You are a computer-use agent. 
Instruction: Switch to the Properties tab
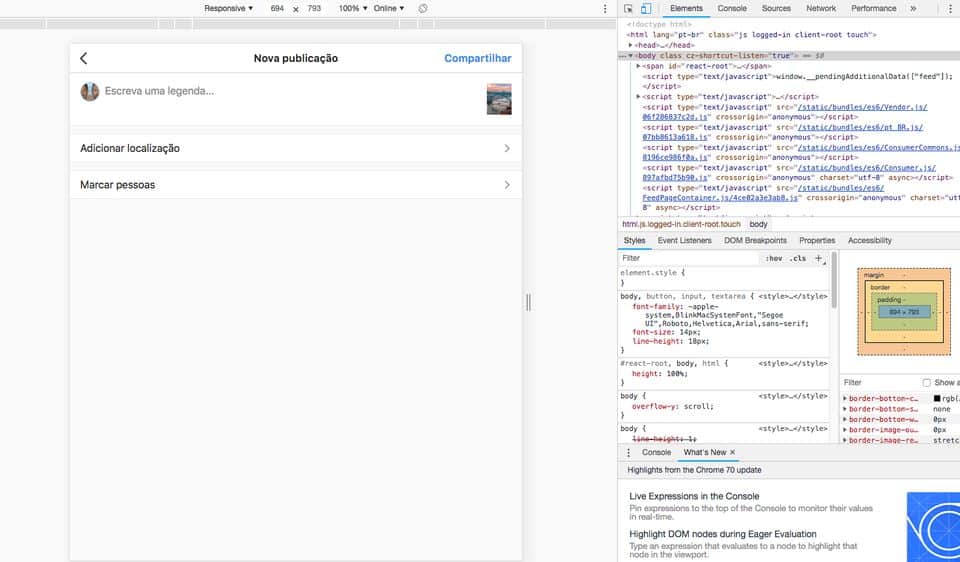tap(817, 241)
